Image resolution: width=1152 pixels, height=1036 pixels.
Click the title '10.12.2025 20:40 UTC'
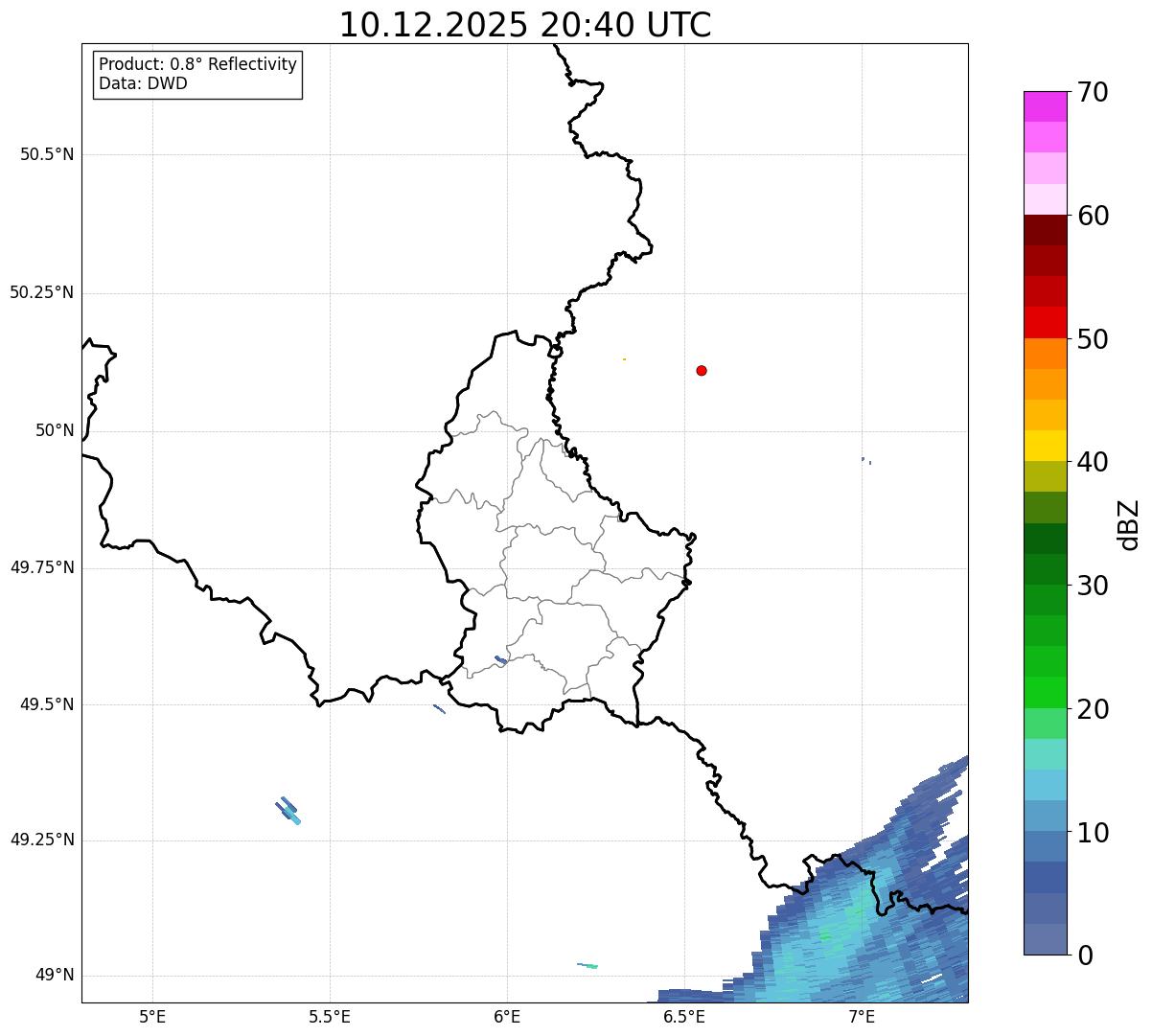click(x=525, y=25)
